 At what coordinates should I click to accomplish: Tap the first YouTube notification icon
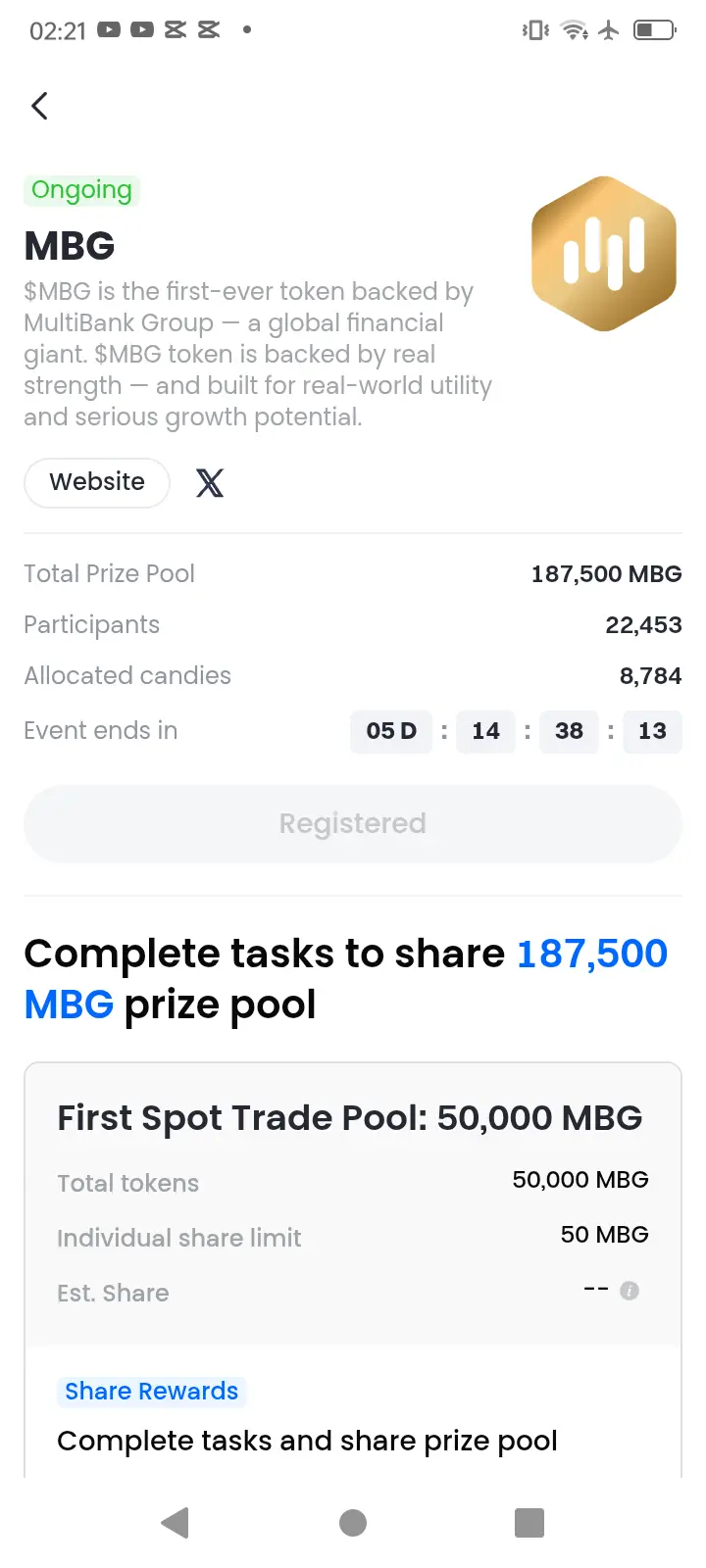[x=109, y=30]
